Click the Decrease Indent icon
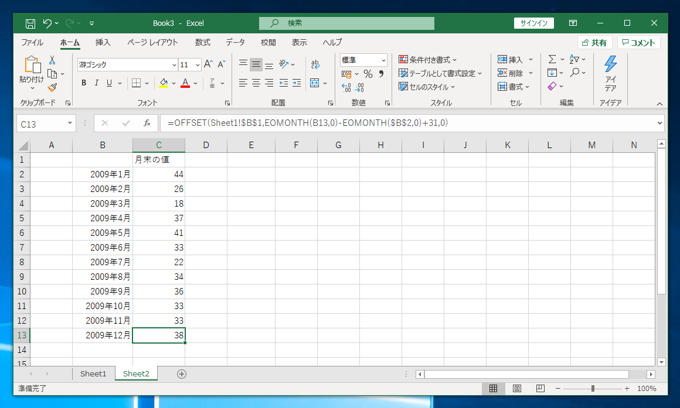This screenshot has height=408, width=680. pos(283,83)
